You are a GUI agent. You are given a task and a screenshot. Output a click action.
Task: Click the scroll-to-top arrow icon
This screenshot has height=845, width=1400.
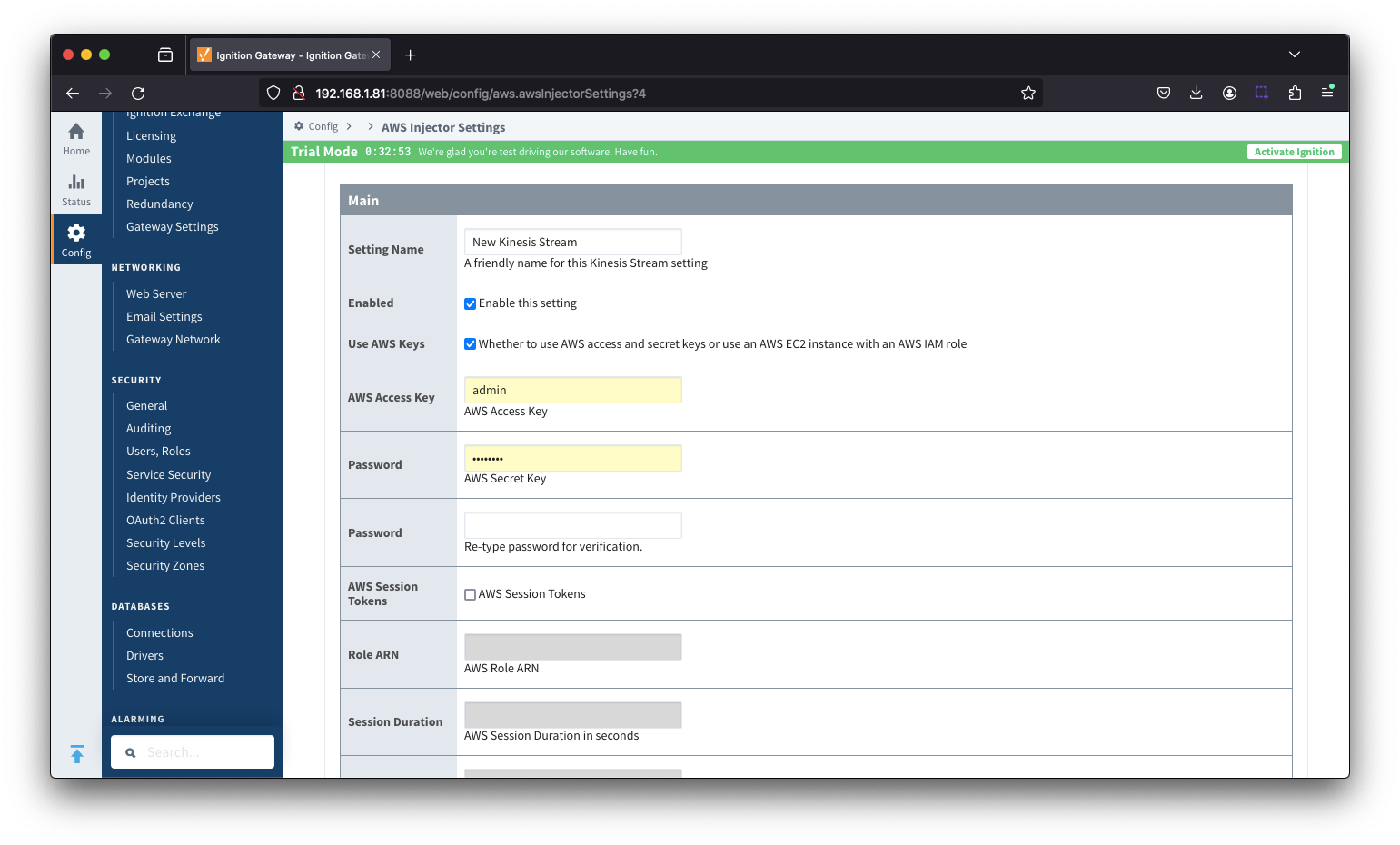pos(77,753)
